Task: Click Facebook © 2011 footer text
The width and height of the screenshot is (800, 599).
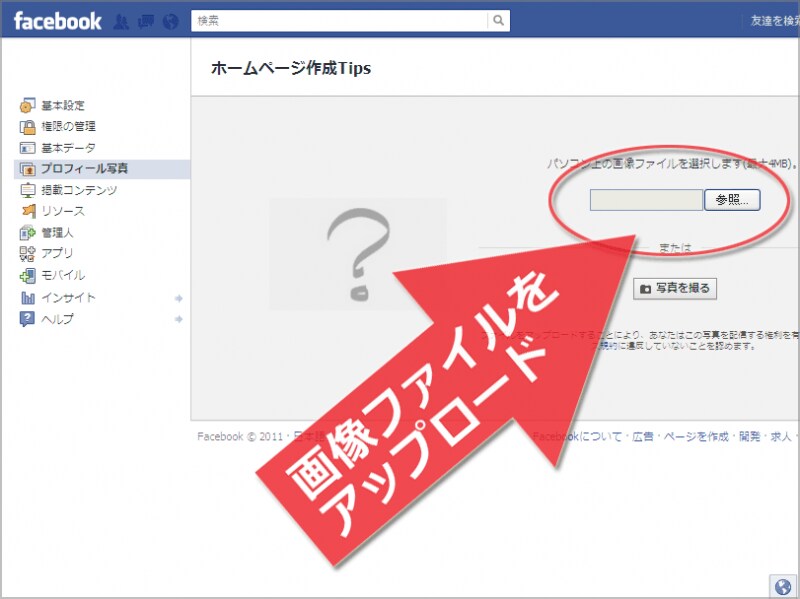Action: click(240, 436)
